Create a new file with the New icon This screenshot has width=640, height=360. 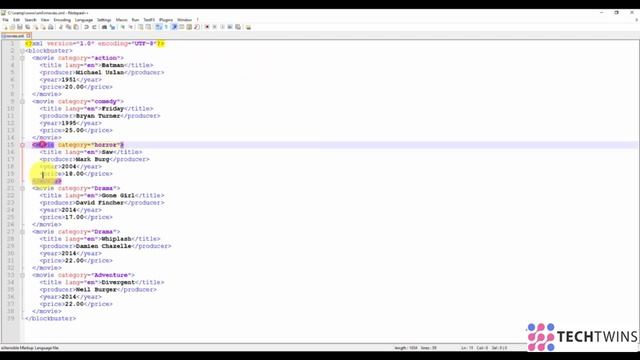pos(6,27)
